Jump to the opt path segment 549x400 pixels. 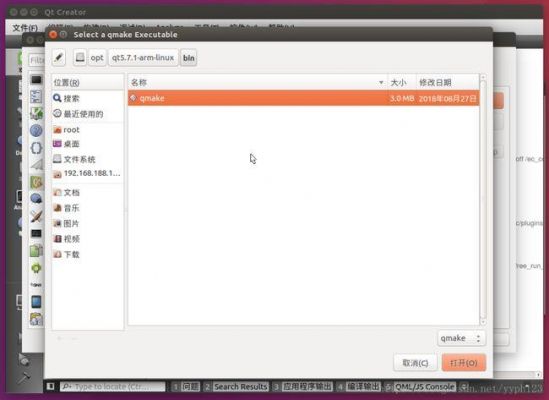click(x=97, y=57)
